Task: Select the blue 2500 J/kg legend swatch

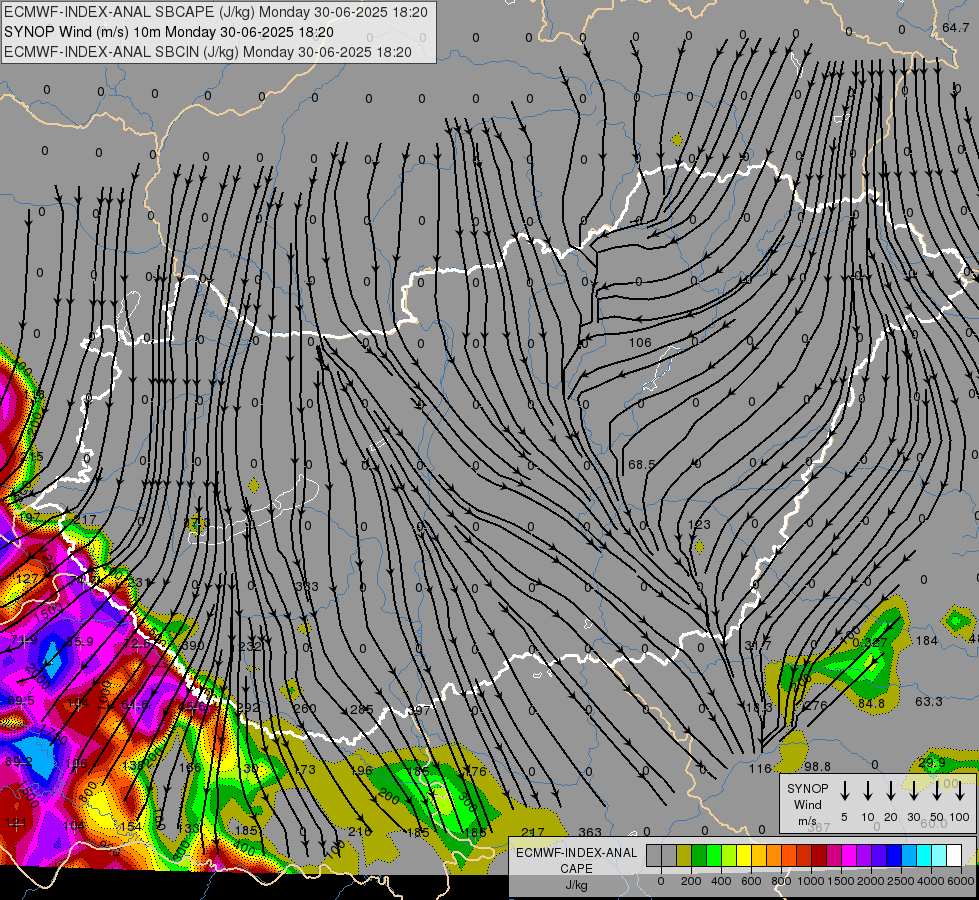Action: pos(893,856)
